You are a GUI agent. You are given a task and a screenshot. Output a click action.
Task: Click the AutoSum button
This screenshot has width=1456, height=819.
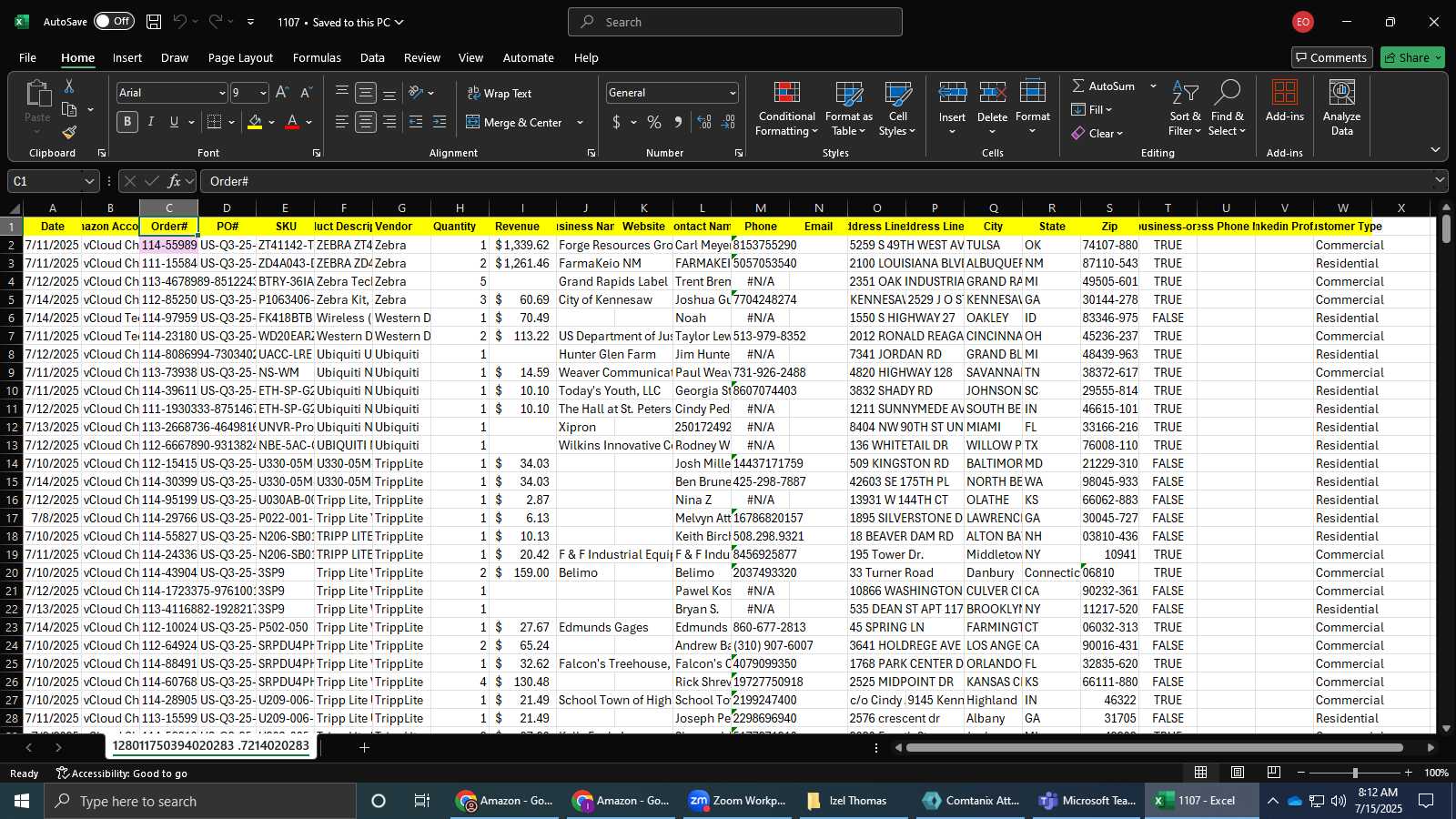tap(1103, 86)
